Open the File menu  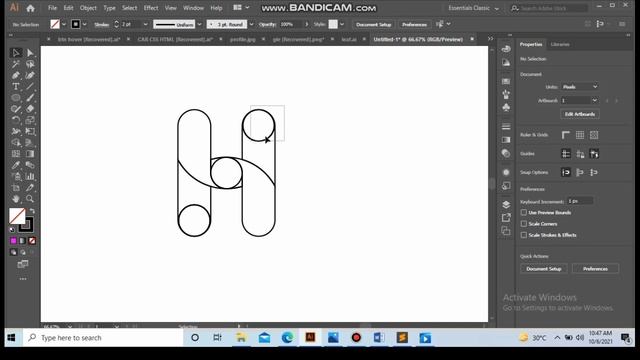52,8
